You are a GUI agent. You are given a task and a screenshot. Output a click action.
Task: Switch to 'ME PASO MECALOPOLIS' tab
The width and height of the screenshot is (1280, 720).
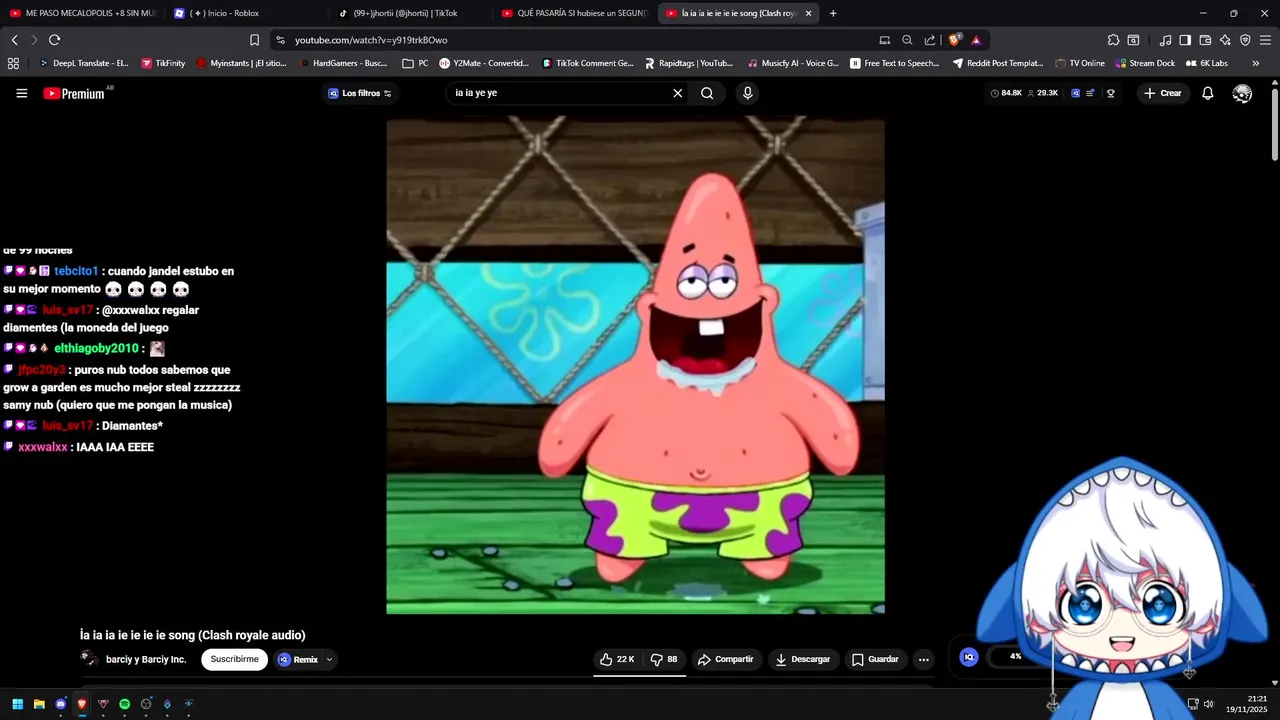[82, 13]
